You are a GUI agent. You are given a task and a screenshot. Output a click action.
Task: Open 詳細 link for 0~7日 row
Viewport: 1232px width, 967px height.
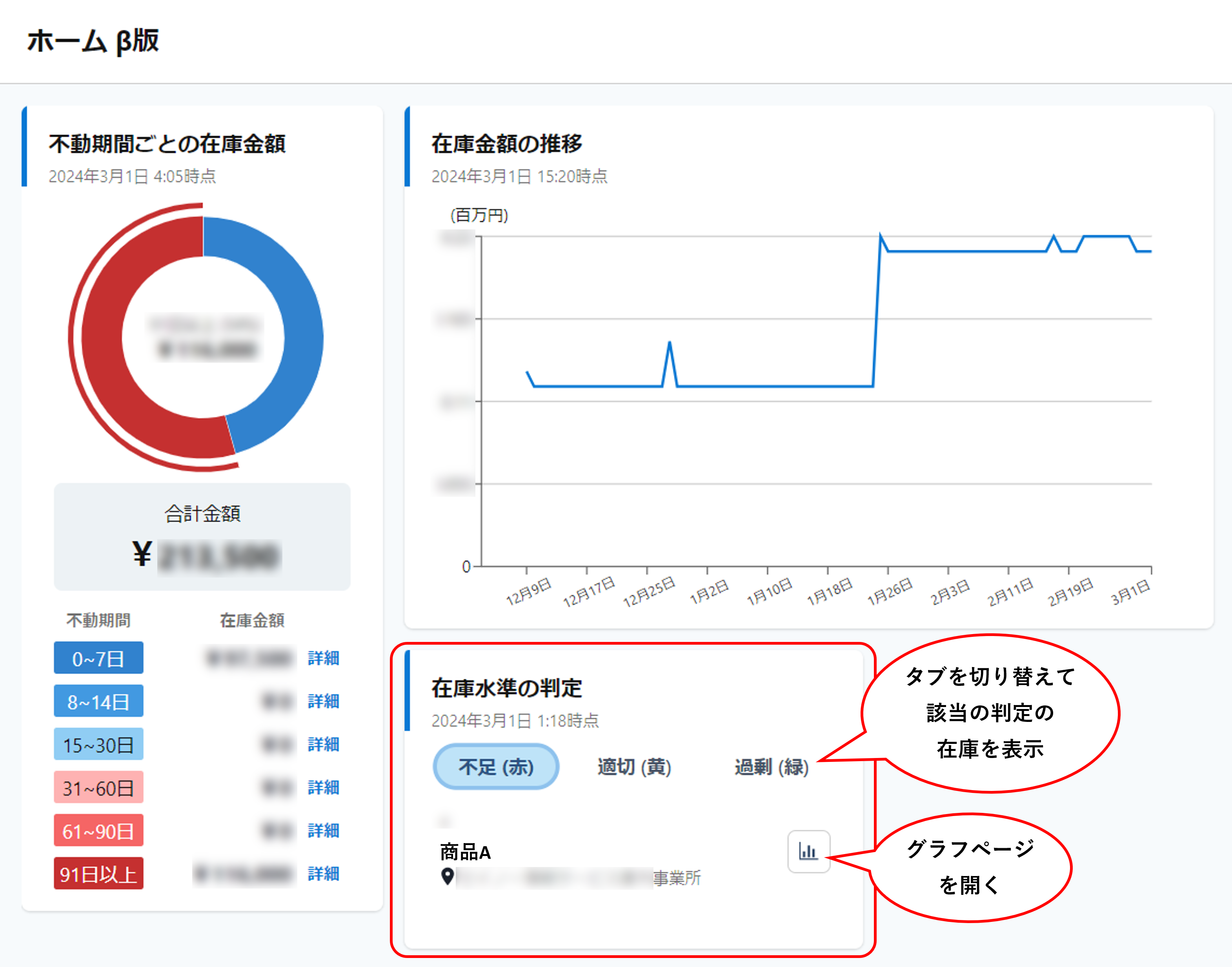323,658
